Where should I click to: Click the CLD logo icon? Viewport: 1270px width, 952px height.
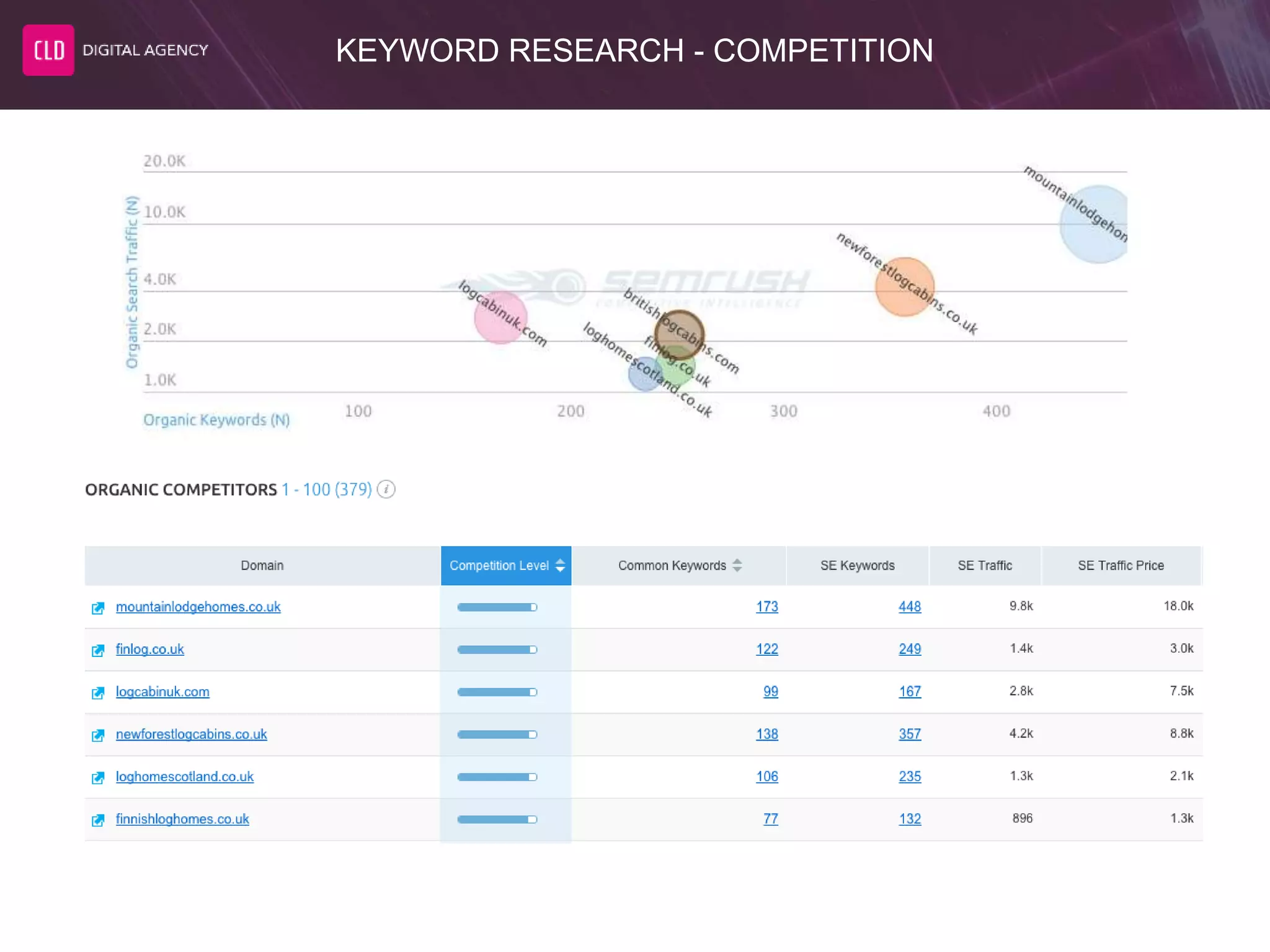click(48, 50)
